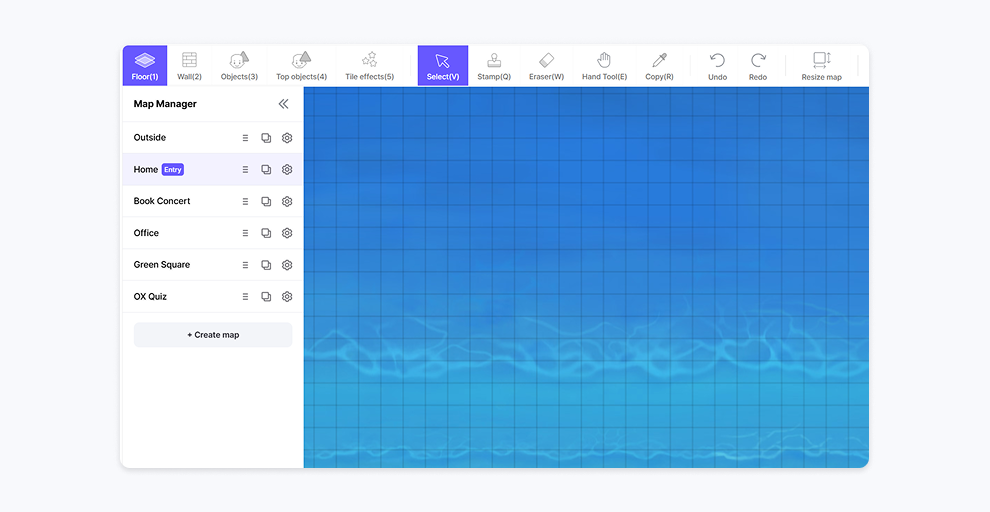Screen dimensions: 990x512
Task: Duplicate the Green Square map
Action: click(266, 265)
